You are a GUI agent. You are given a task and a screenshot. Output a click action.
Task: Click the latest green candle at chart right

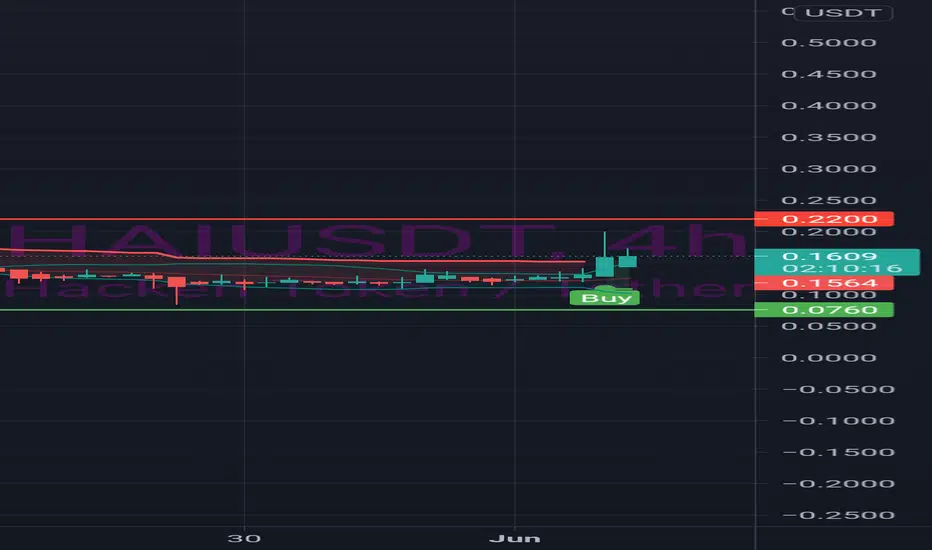(x=628, y=260)
